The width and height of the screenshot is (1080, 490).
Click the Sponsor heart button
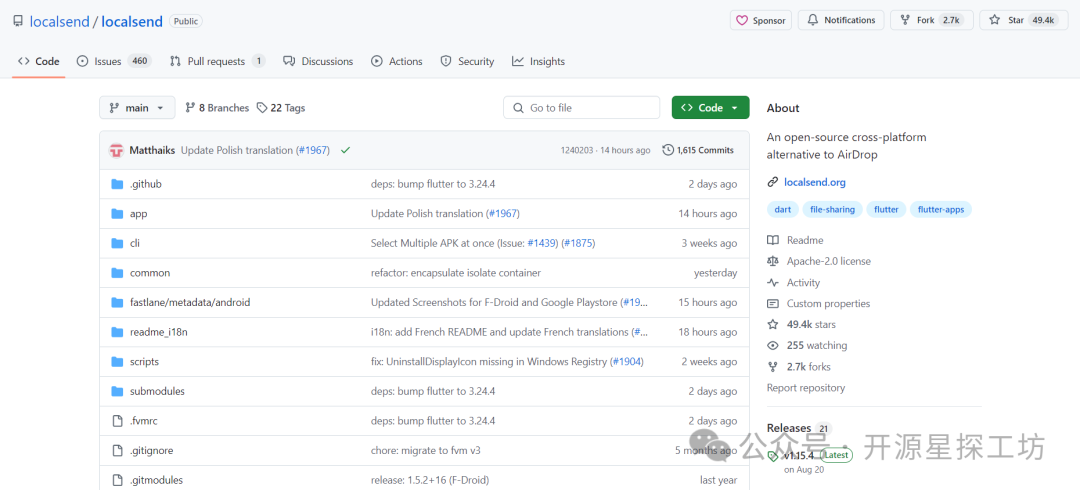point(761,20)
